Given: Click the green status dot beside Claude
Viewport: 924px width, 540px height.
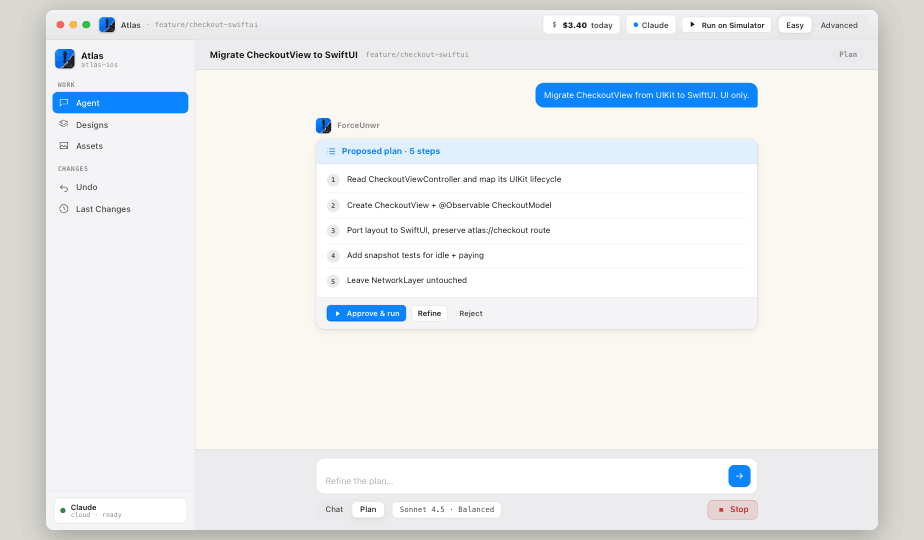Looking at the screenshot, I should point(63,511).
